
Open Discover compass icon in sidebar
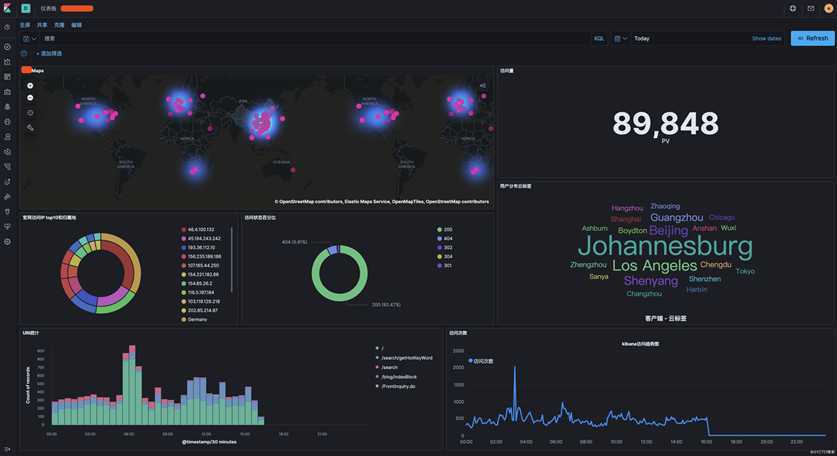(x=7, y=47)
